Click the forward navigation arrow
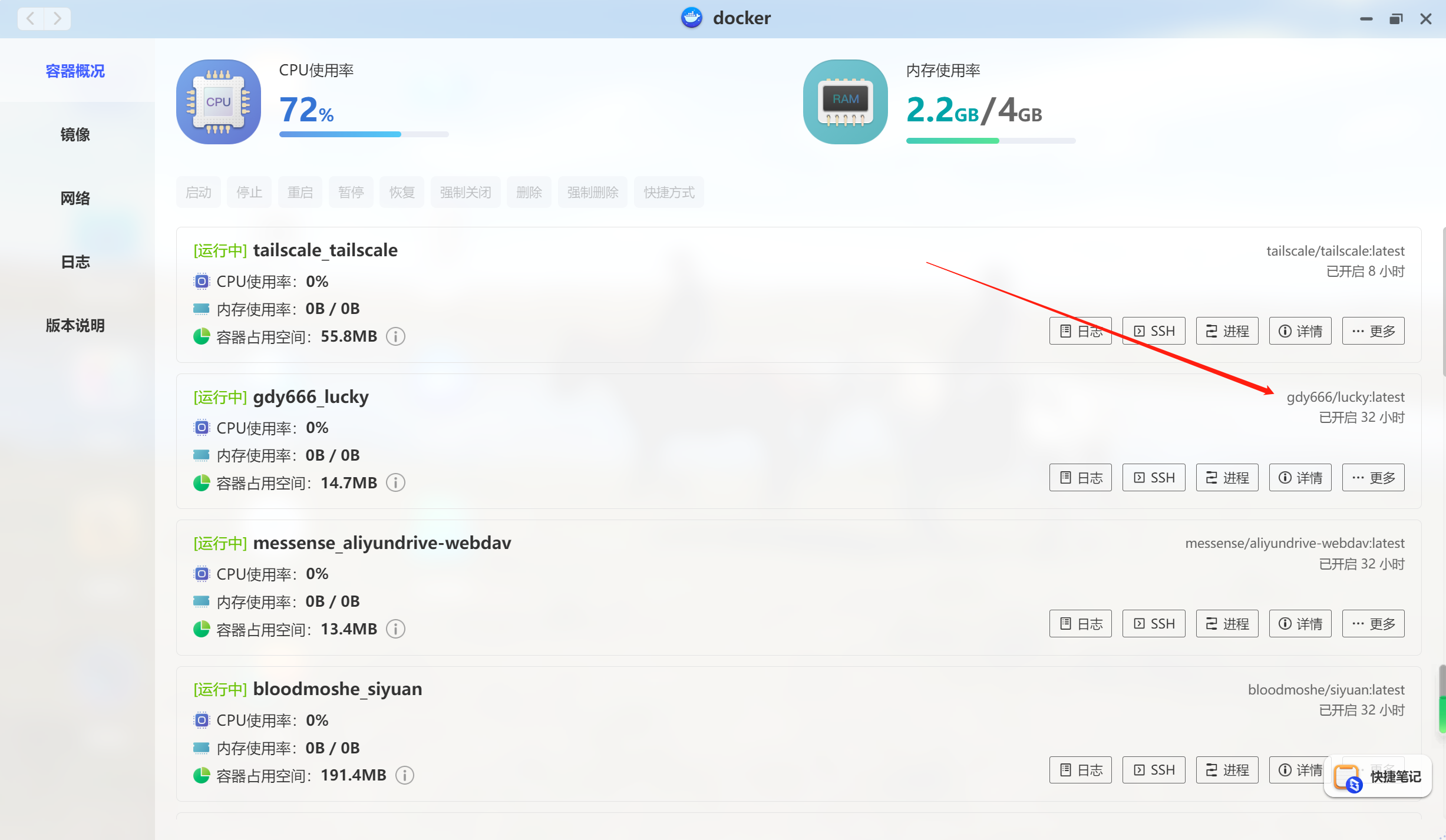Viewport: 1446px width, 840px height. pyautogui.click(x=57, y=18)
